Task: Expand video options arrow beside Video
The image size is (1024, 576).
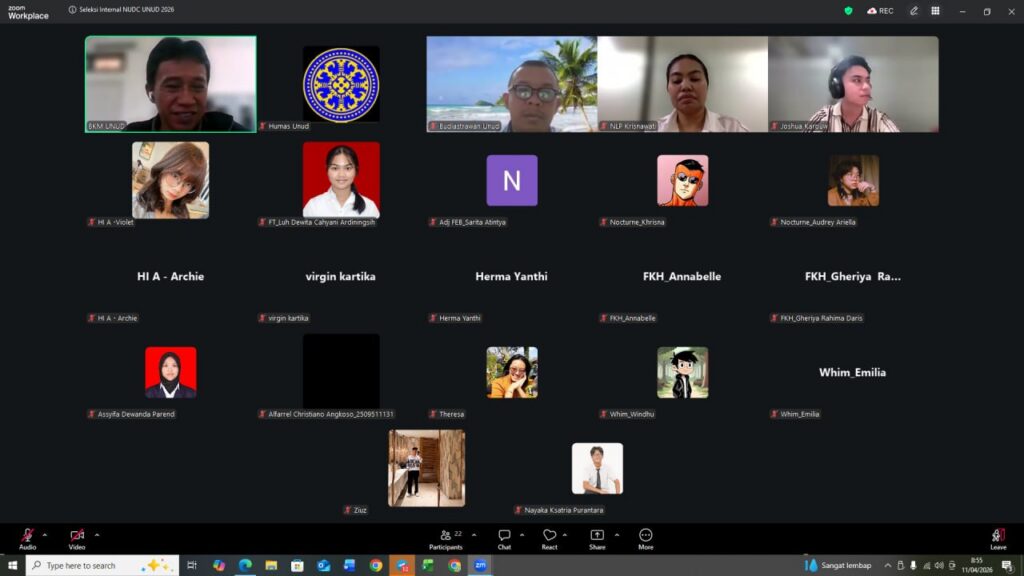Action: (97, 534)
